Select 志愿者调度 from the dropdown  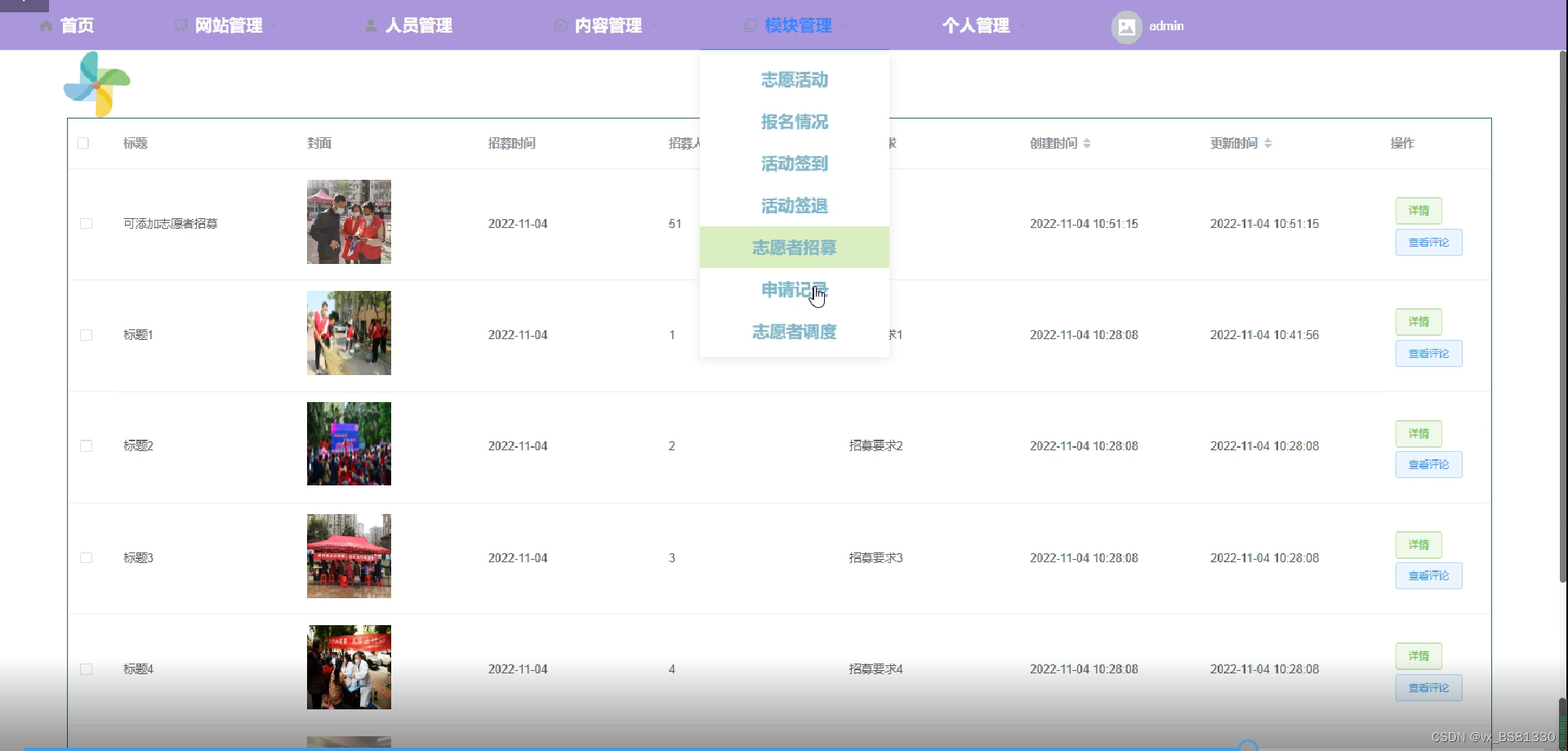(x=795, y=332)
